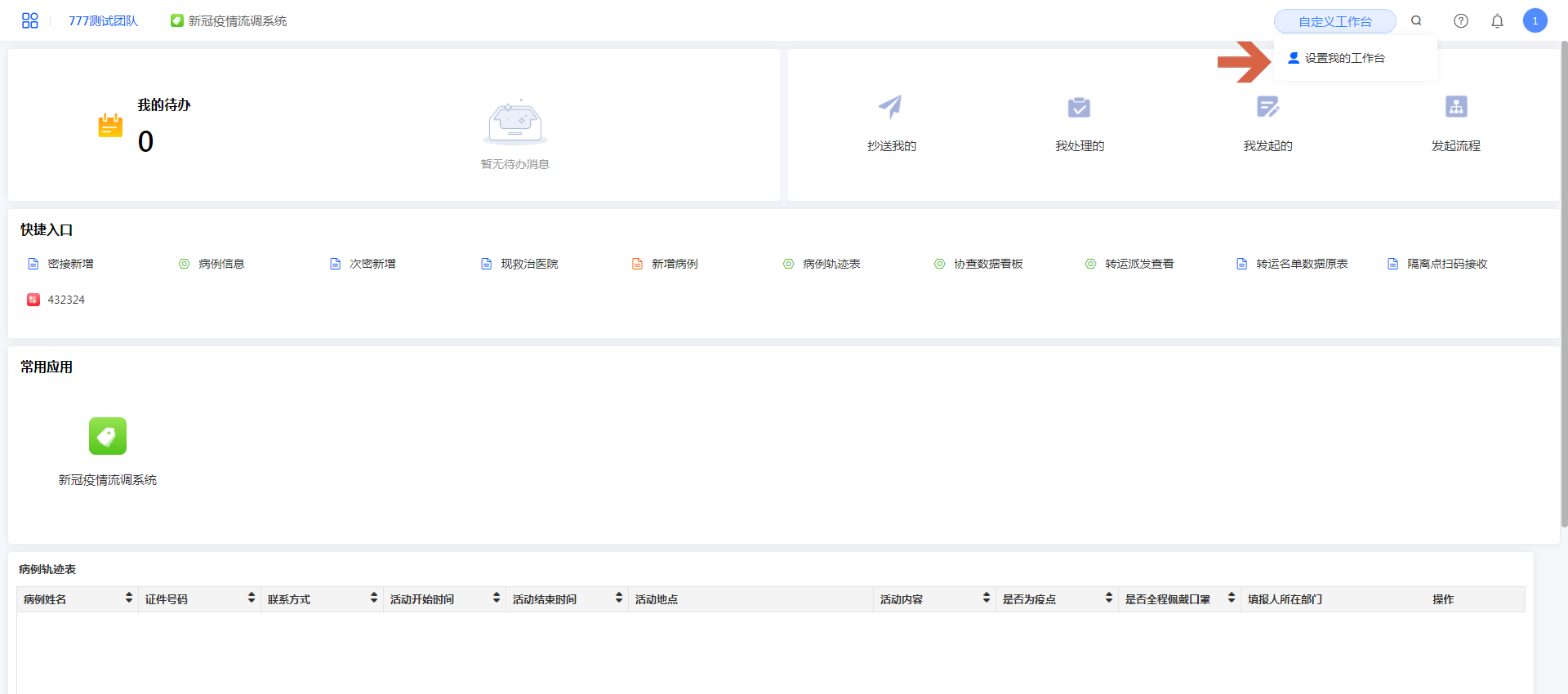The image size is (1568, 694).
Task: Open the 我处理的 clipboard icon
Action: coord(1079,107)
